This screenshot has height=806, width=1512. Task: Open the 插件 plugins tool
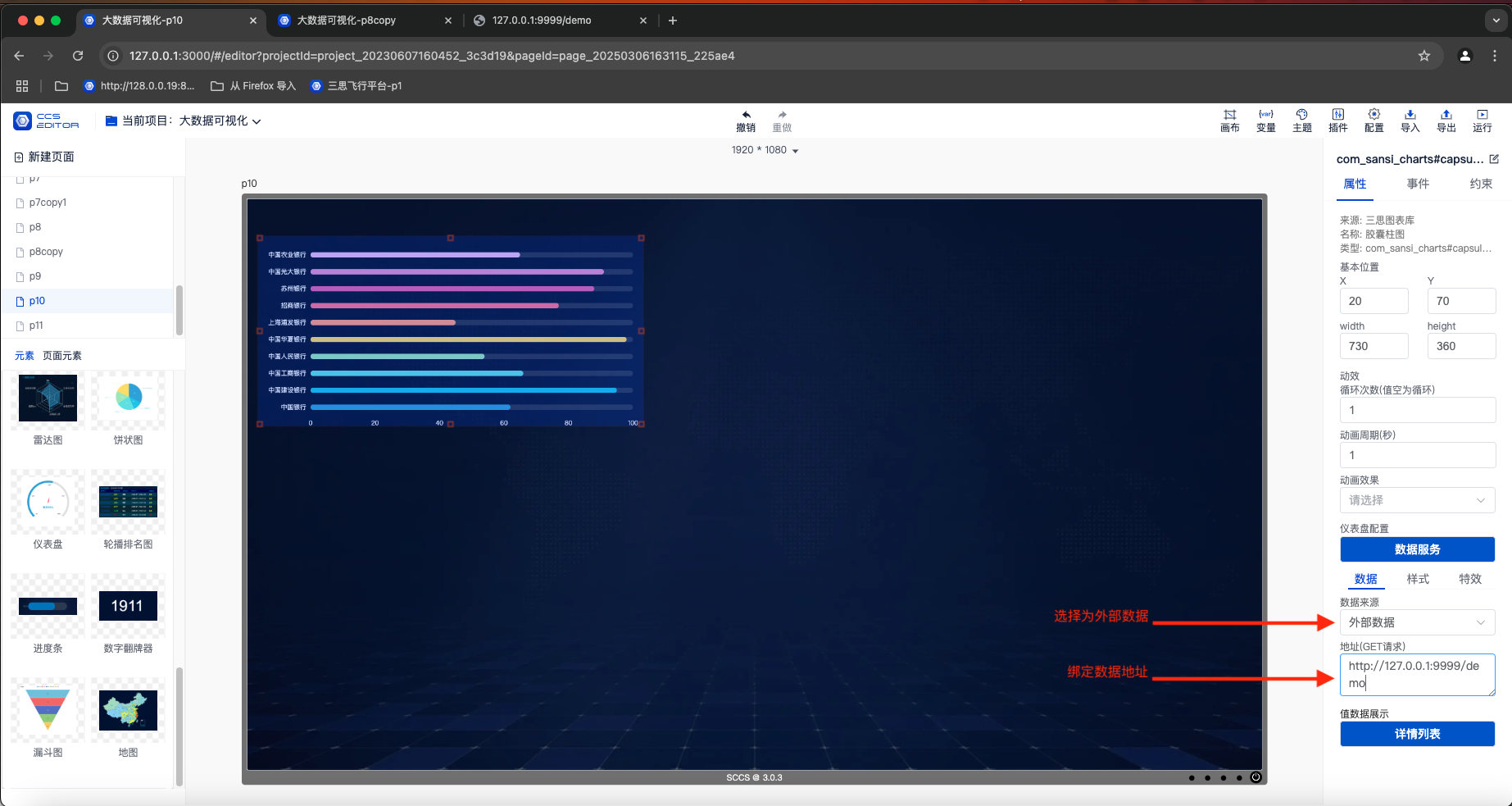click(x=1338, y=121)
